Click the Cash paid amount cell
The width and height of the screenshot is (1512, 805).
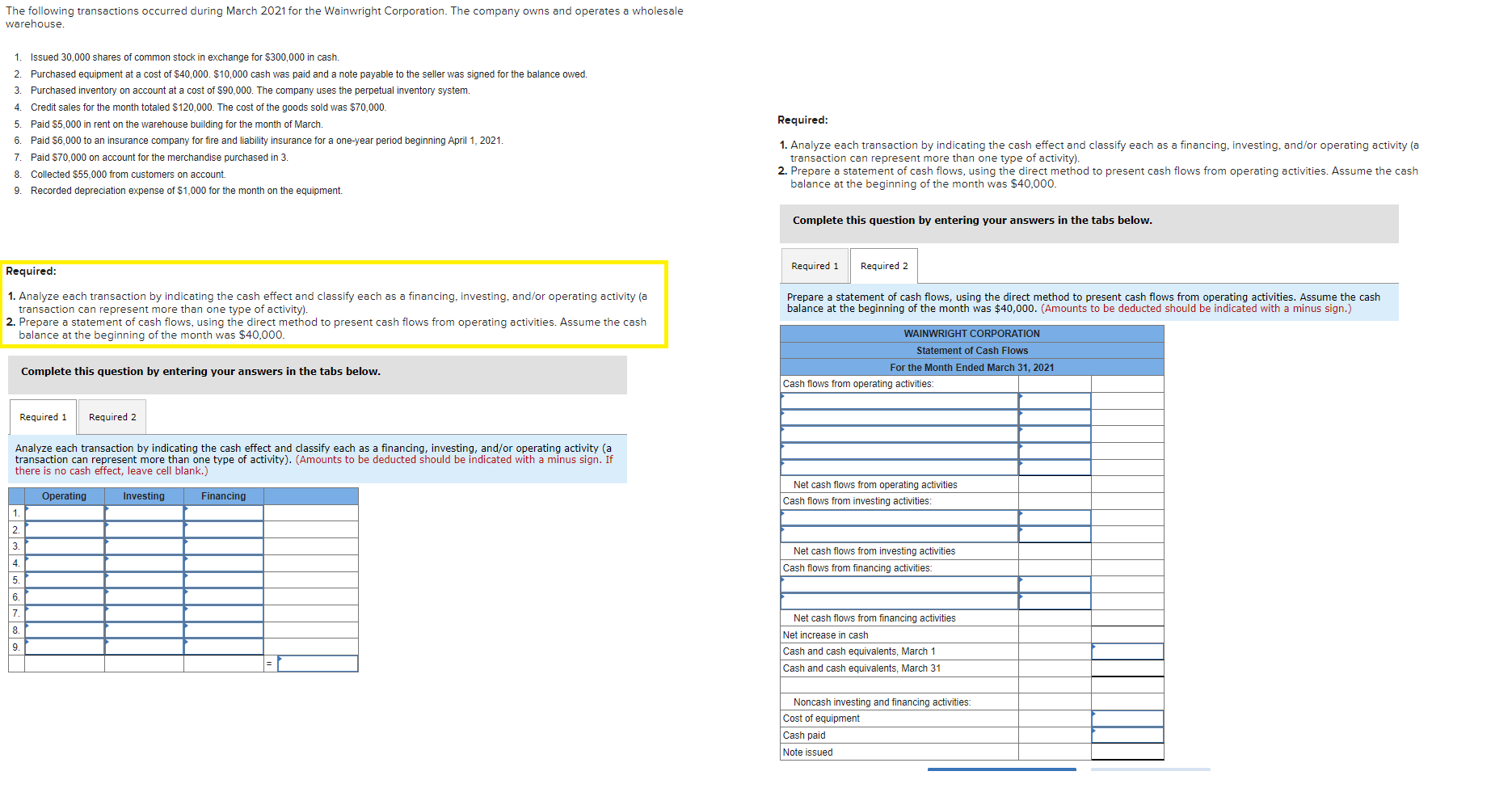pos(1127,735)
